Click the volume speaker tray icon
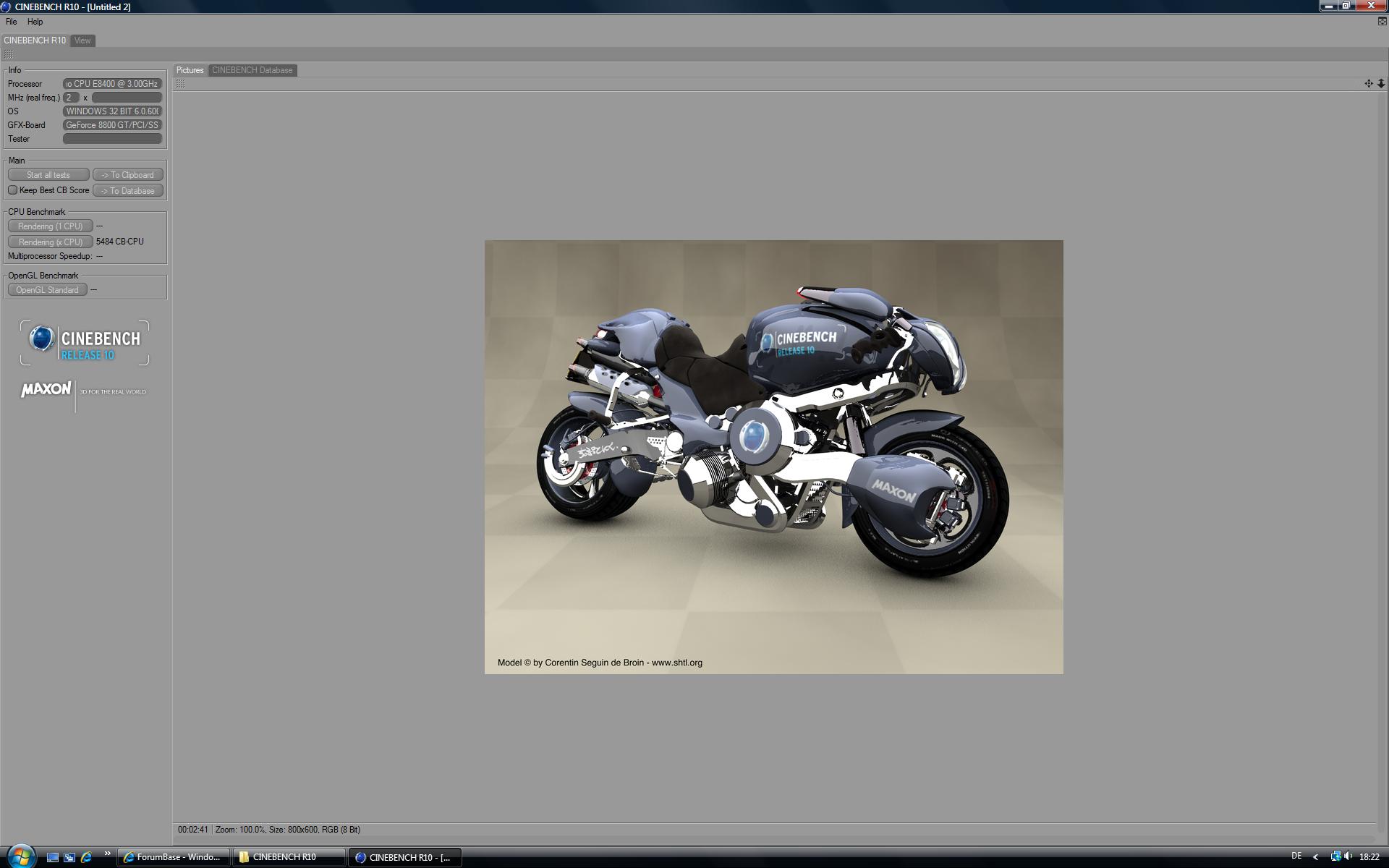 (x=1348, y=856)
